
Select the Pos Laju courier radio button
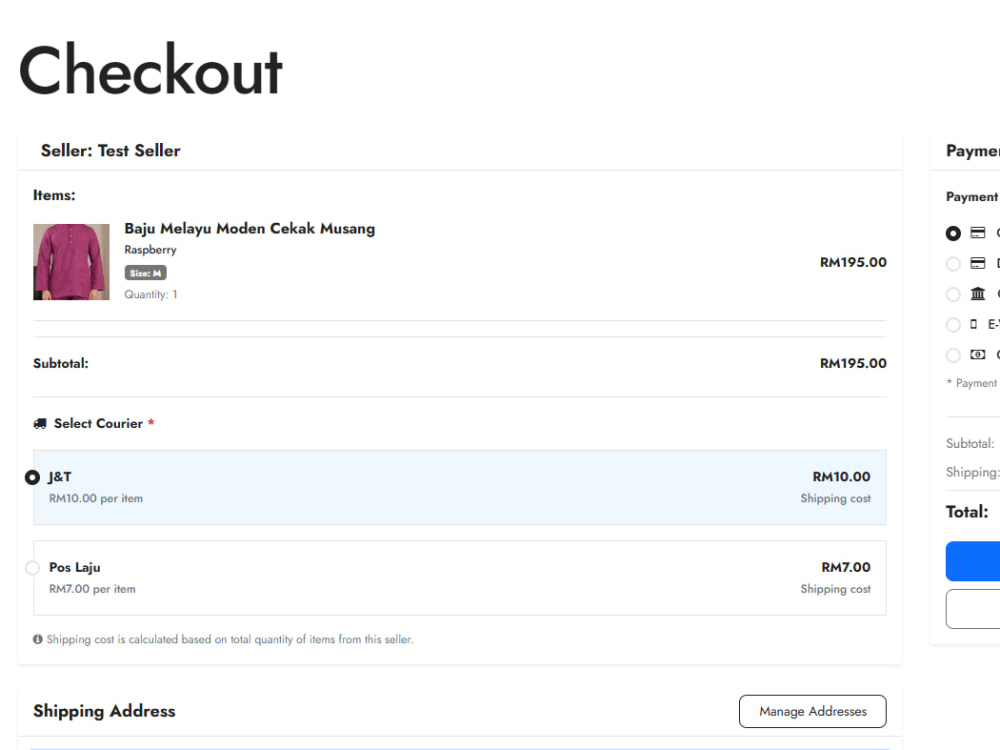click(x=32, y=568)
